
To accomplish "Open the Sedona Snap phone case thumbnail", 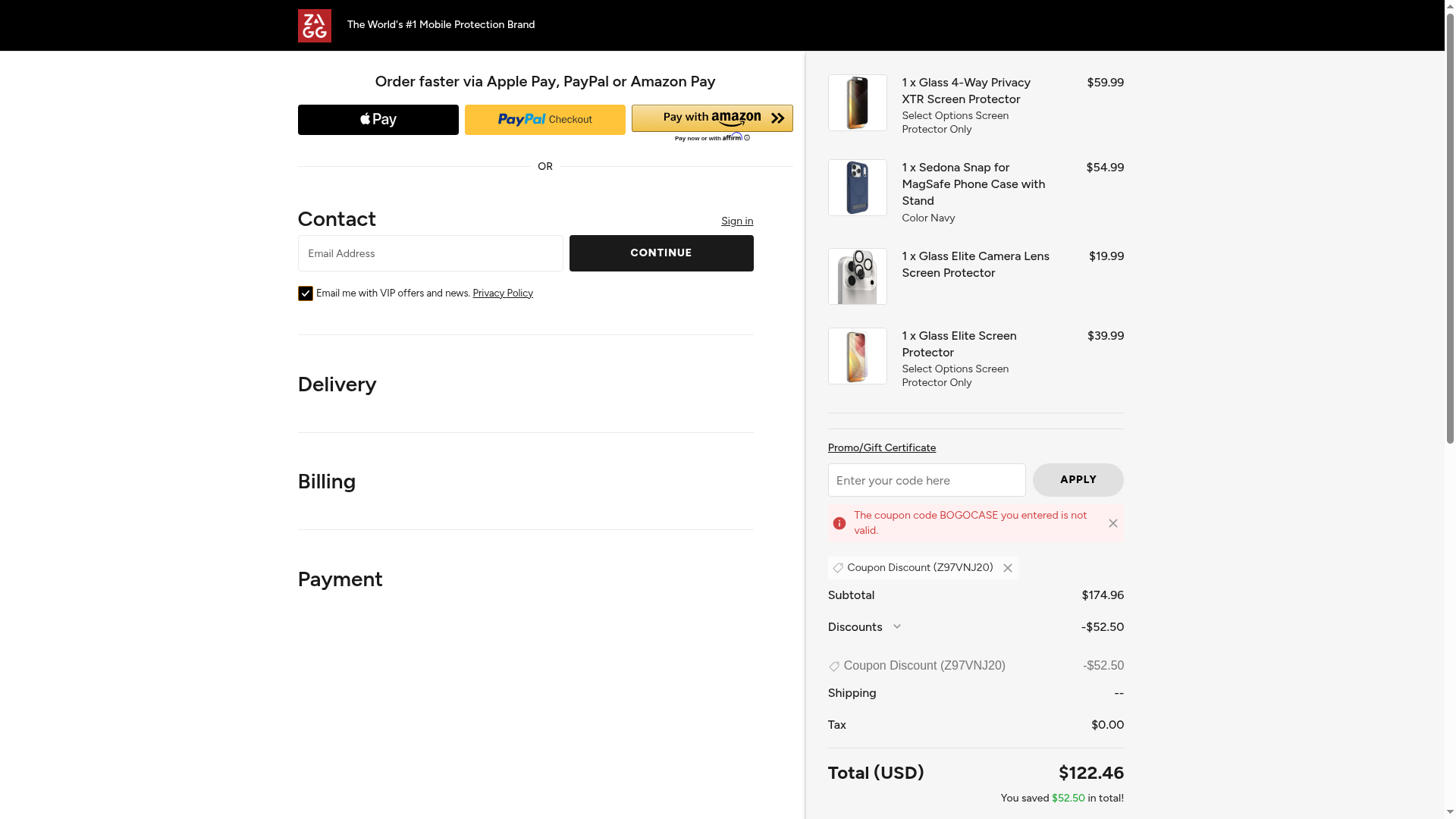I will [857, 188].
